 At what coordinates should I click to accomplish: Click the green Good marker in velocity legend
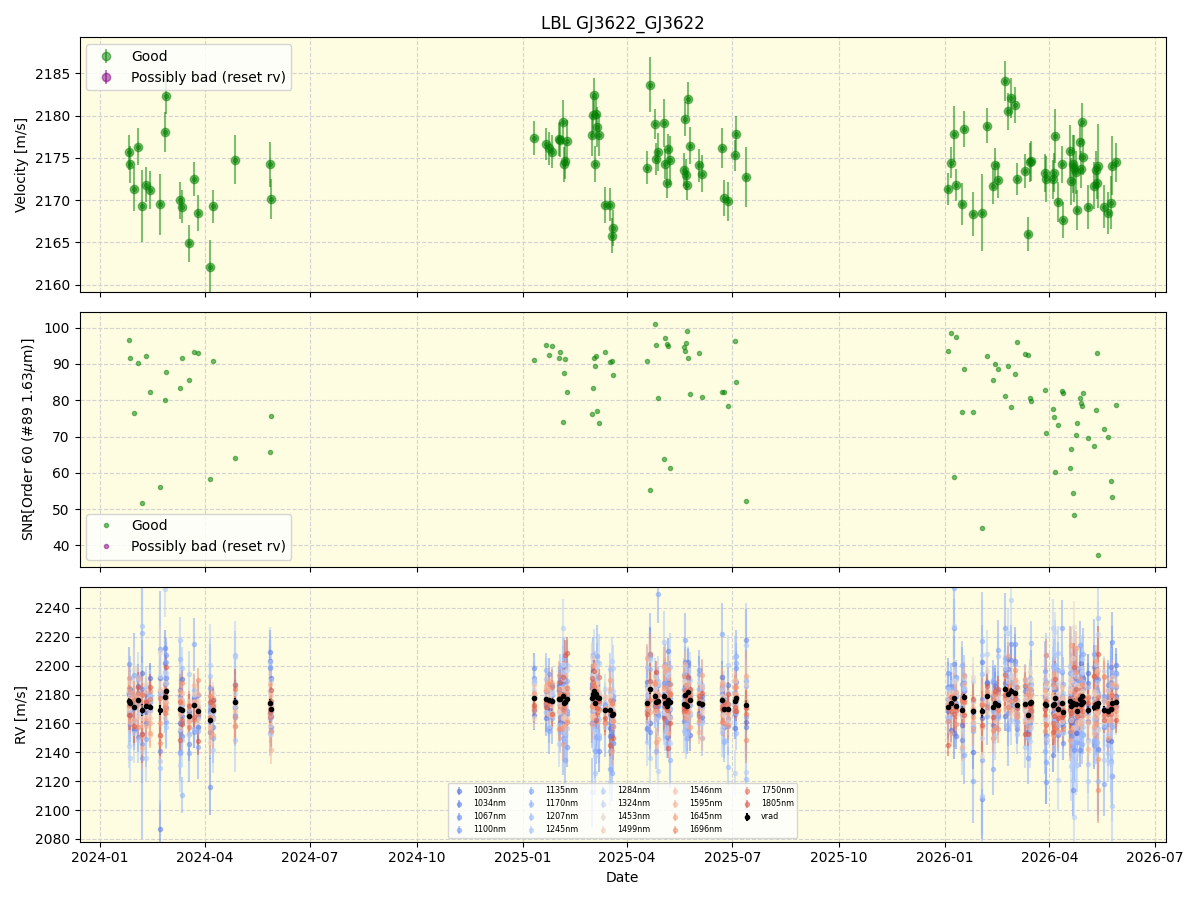[x=106, y=56]
